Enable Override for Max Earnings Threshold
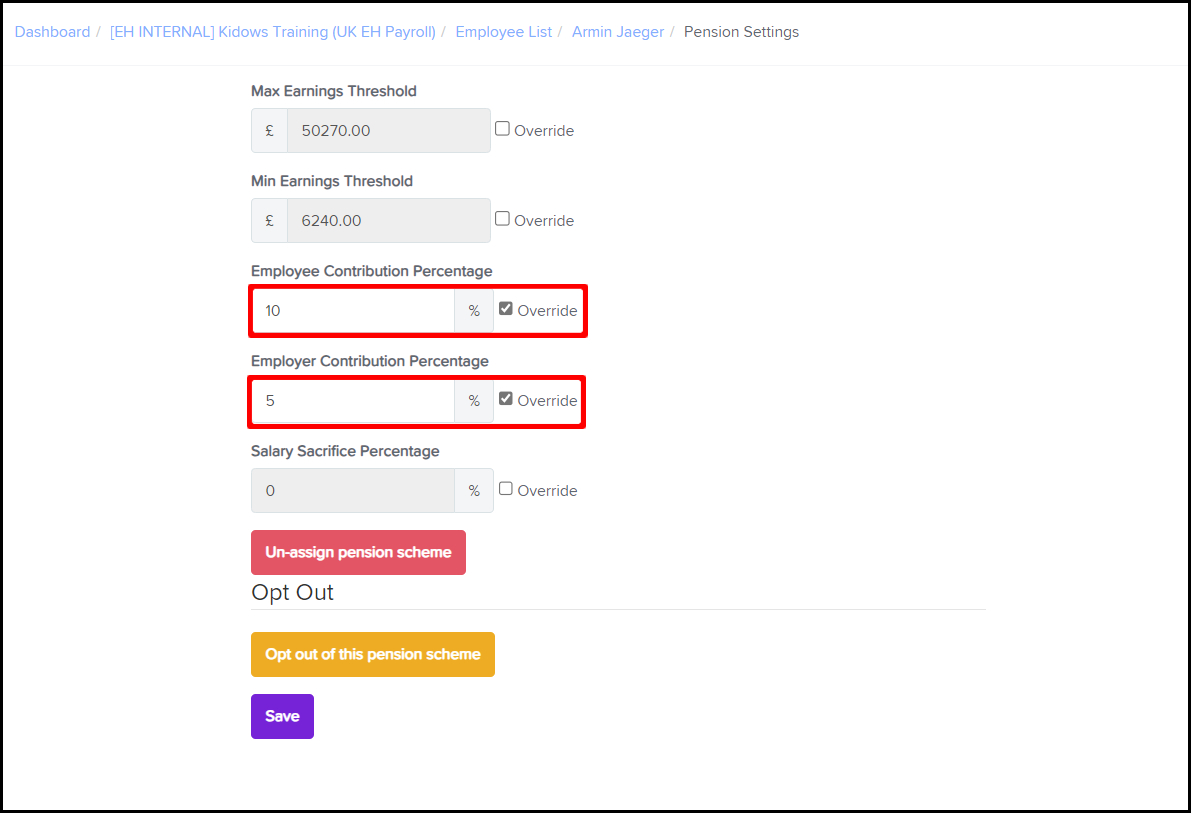Image resolution: width=1191 pixels, height=813 pixels. pos(503,129)
